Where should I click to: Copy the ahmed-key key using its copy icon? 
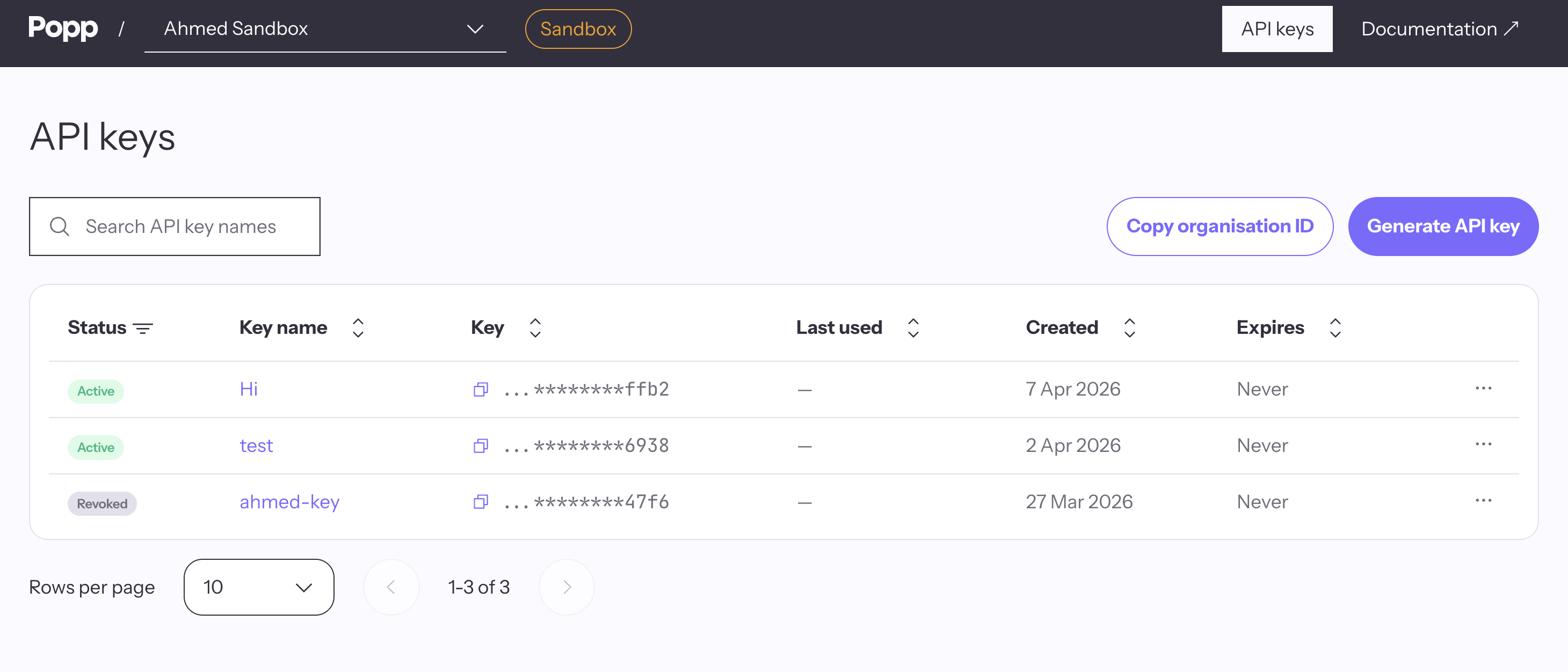pos(481,502)
